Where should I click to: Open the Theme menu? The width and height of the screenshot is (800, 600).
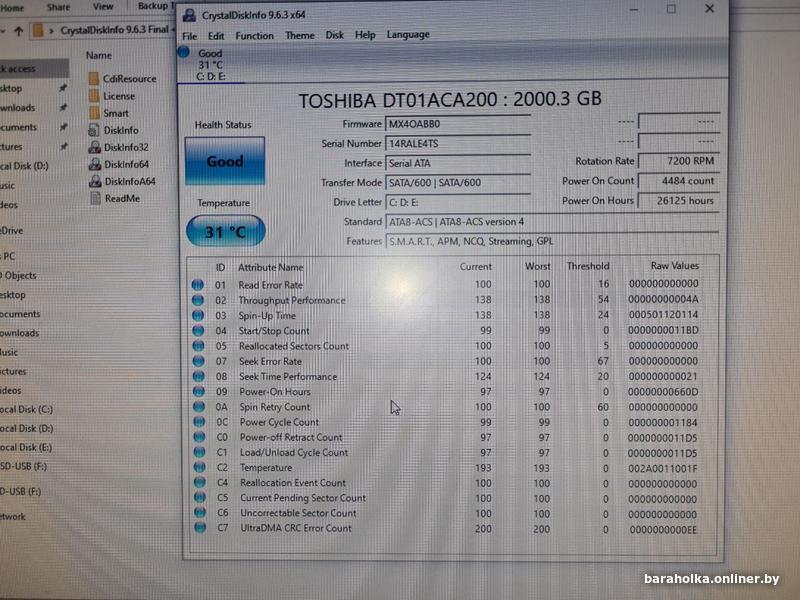[299, 36]
